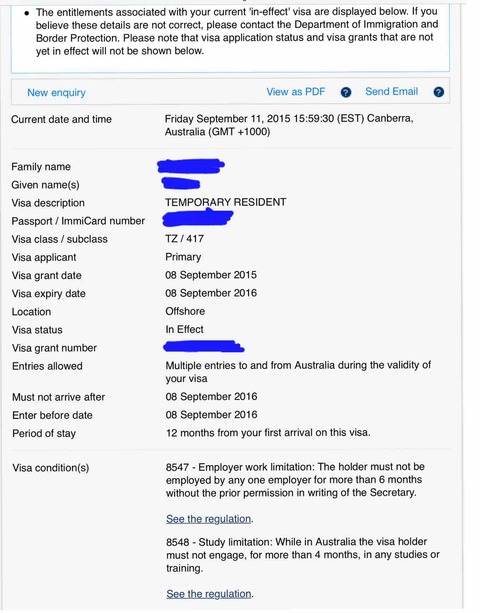Screen dimensions: 480x613
Task: Open See the regulation link under condition 8547
Action: tap(208, 519)
